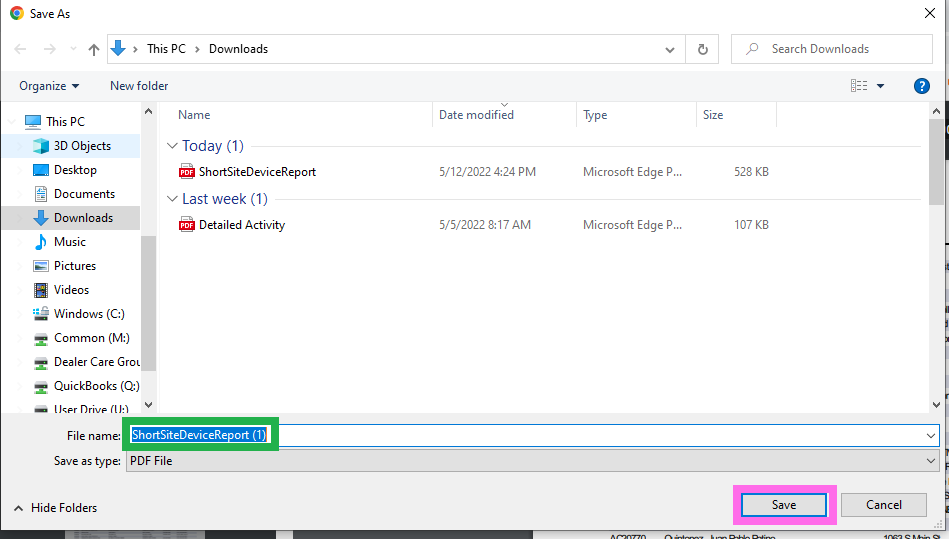The image size is (949, 539).
Task: Expand the address bar path history dropdown
Action: click(669, 49)
